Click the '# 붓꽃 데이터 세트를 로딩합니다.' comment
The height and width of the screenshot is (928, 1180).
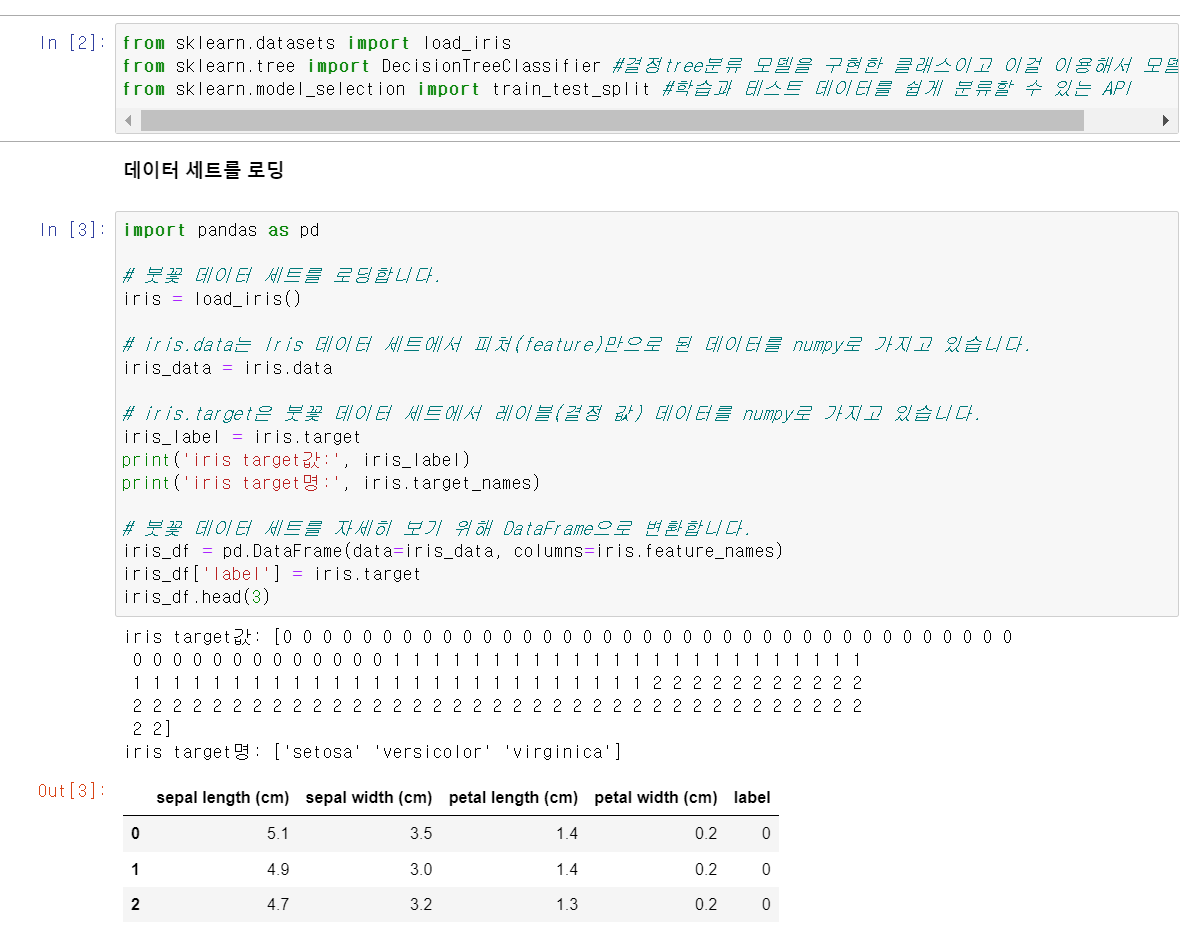[x=281, y=275]
